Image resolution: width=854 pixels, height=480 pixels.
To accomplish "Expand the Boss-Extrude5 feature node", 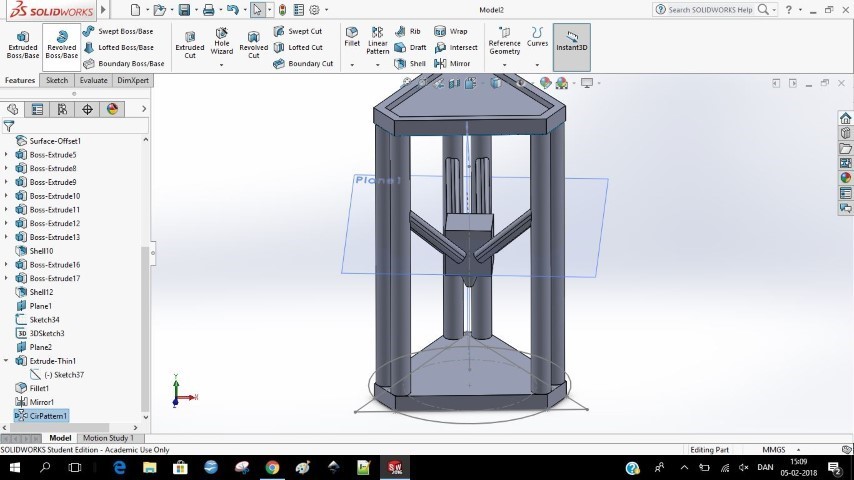I will [x=6, y=155].
